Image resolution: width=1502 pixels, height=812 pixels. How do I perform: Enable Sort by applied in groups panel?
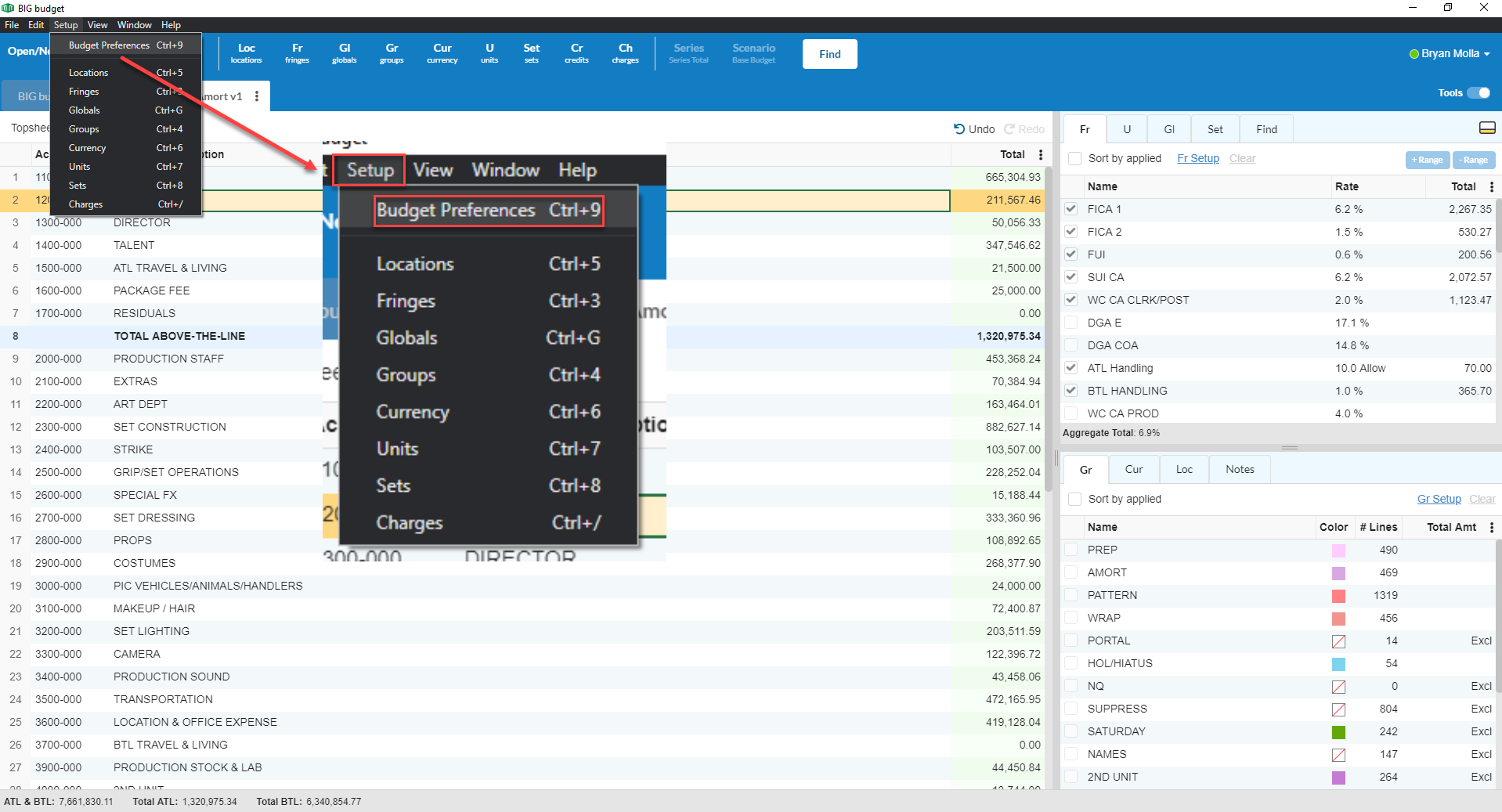point(1075,499)
